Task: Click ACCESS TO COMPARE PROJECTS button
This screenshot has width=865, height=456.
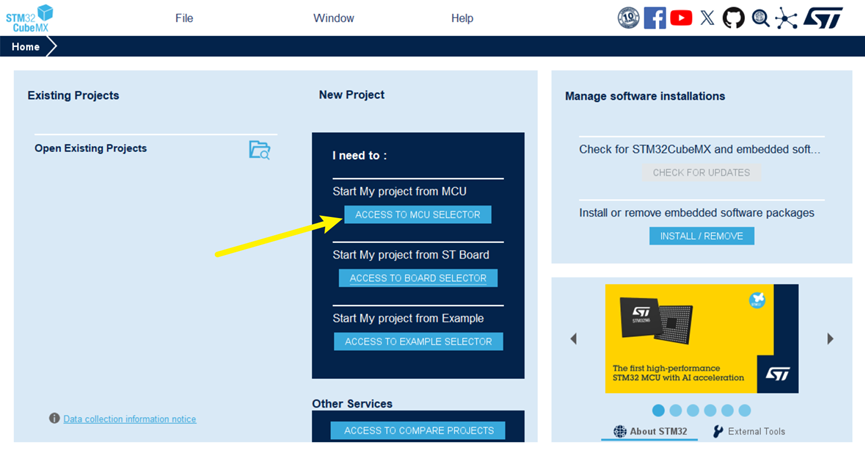Action: pos(418,430)
